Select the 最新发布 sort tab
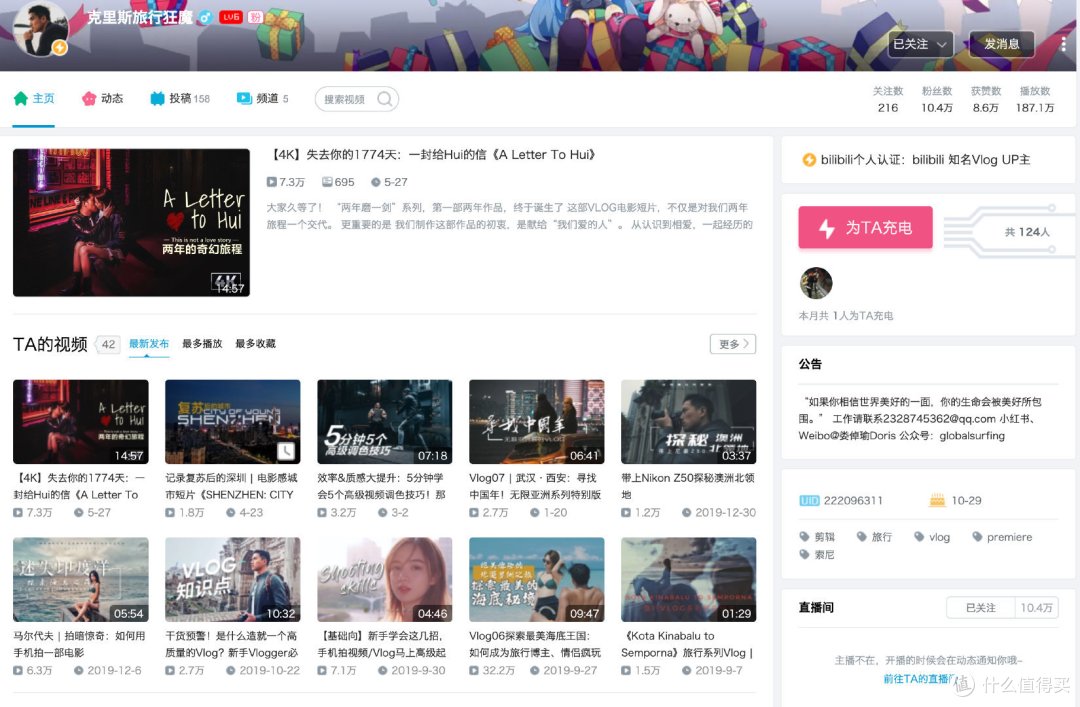Image resolution: width=1080 pixels, height=707 pixels. 149,343
